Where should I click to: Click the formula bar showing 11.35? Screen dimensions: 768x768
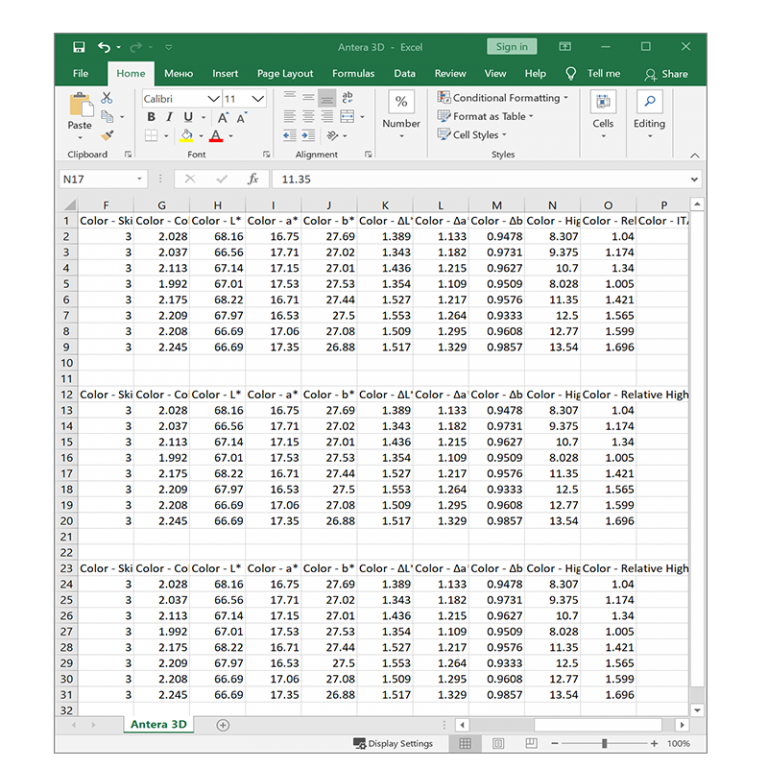click(480, 179)
